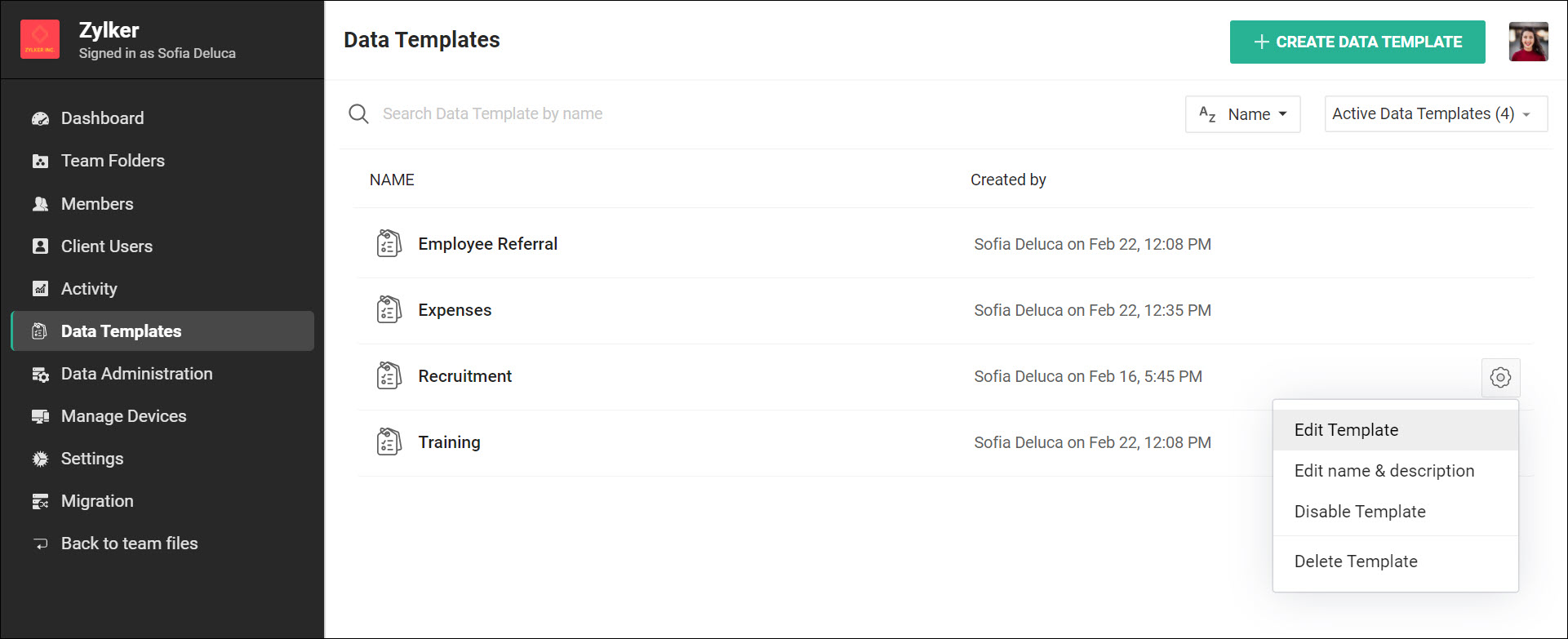Click the search magnifier icon
The image size is (1568, 639).
click(x=358, y=113)
